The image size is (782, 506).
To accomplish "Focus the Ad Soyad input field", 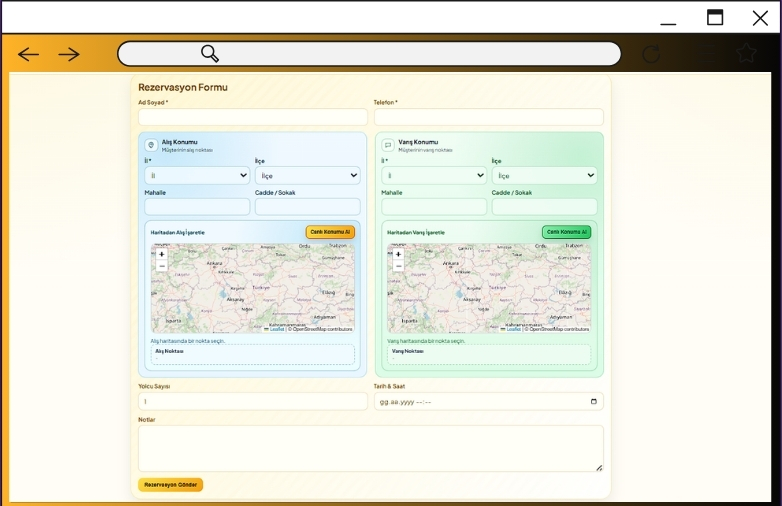I will coord(253,117).
